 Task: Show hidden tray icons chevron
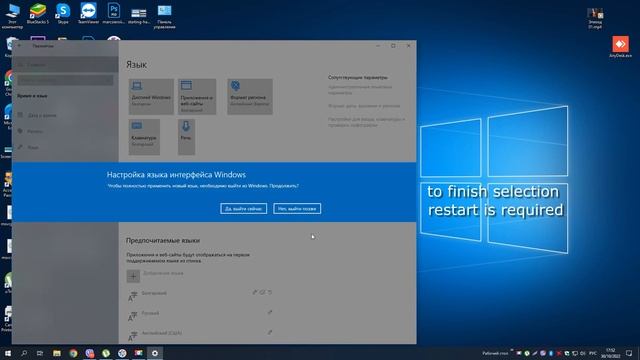[x=511, y=351]
